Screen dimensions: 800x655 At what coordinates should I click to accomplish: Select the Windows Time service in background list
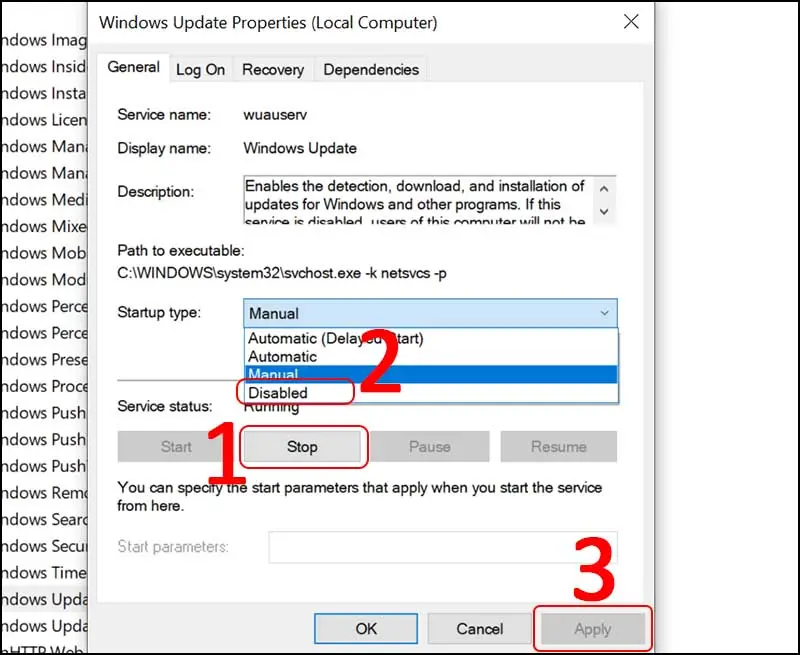40,573
